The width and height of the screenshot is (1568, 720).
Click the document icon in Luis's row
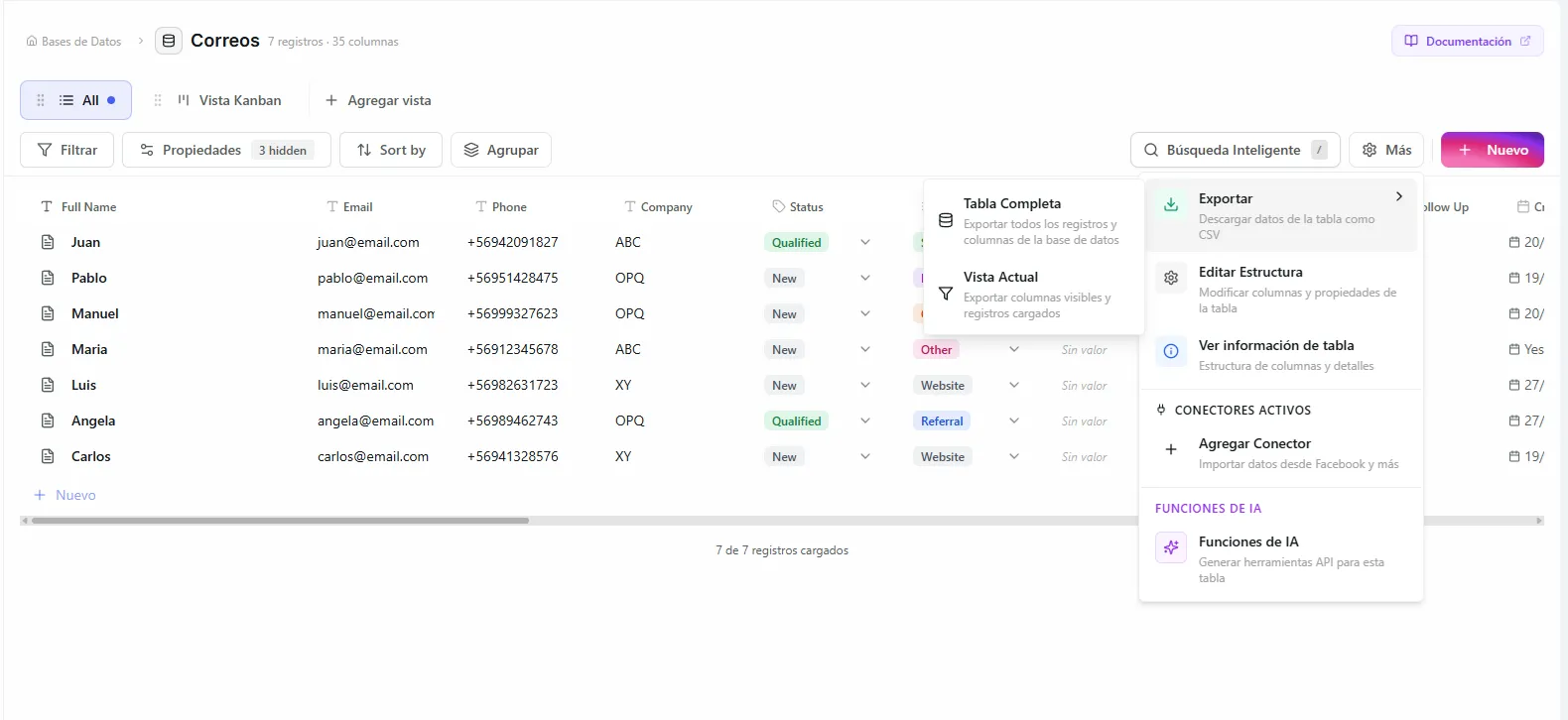(x=48, y=385)
